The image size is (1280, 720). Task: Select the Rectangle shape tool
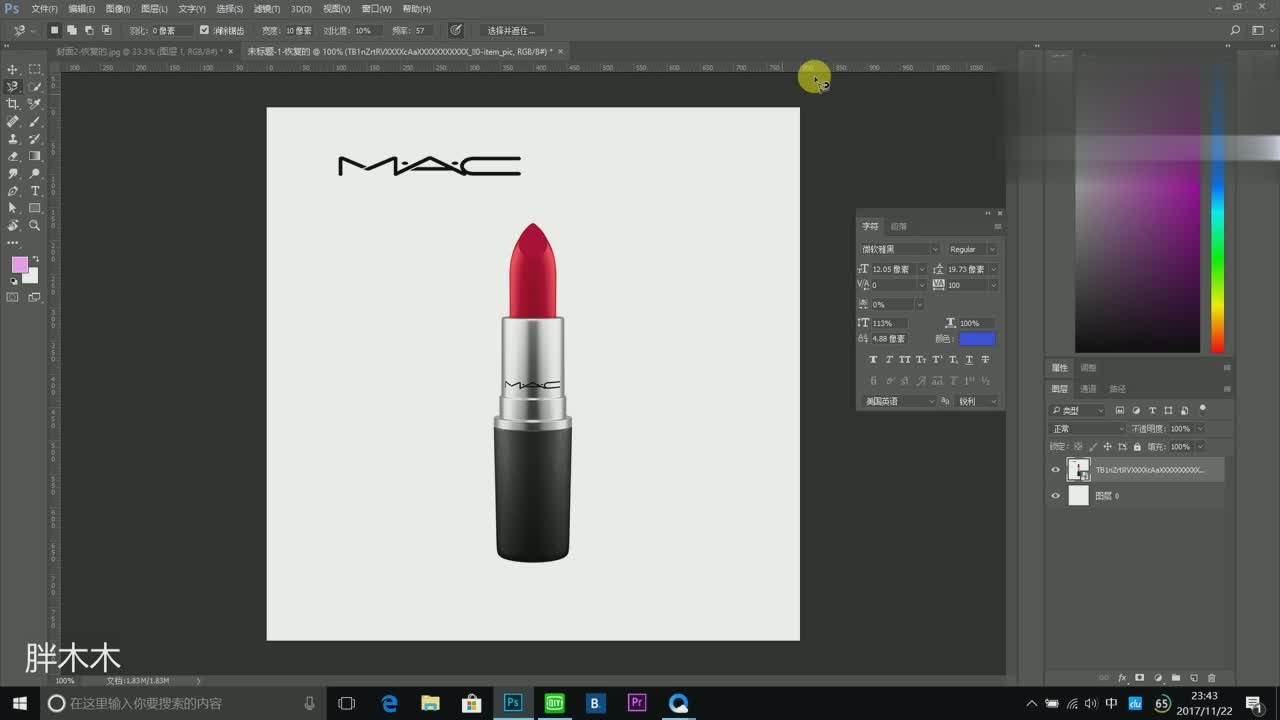coord(35,208)
